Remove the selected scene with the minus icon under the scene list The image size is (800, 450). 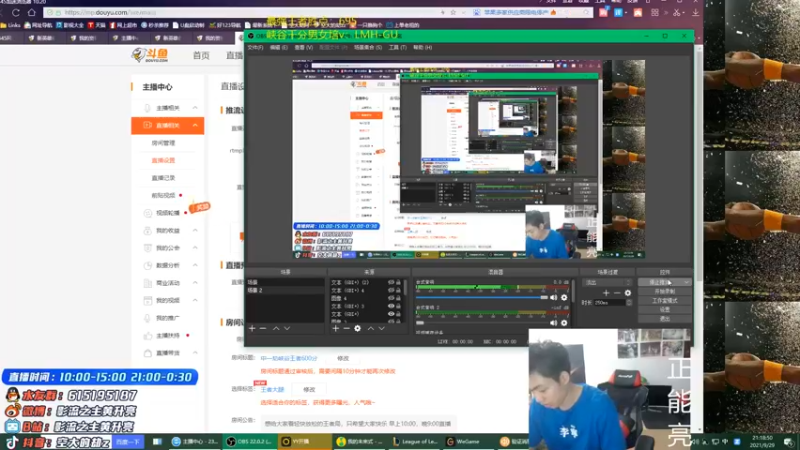(x=263, y=329)
